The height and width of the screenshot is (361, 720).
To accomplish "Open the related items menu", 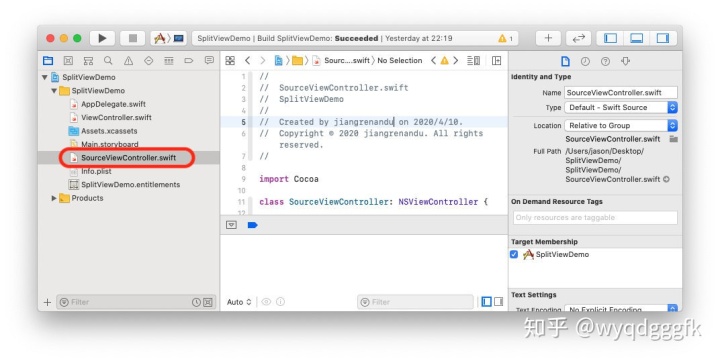I will pyautogui.click(x=230, y=61).
